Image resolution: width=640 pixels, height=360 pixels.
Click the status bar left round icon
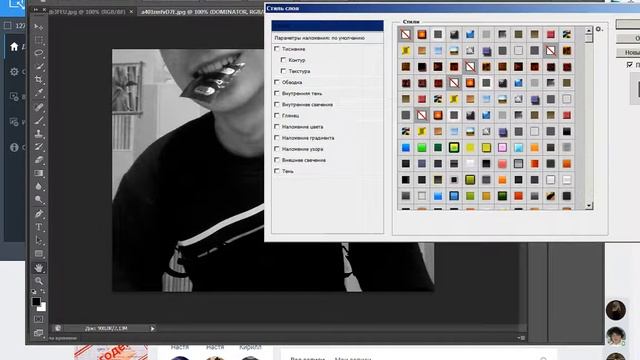[58, 328]
